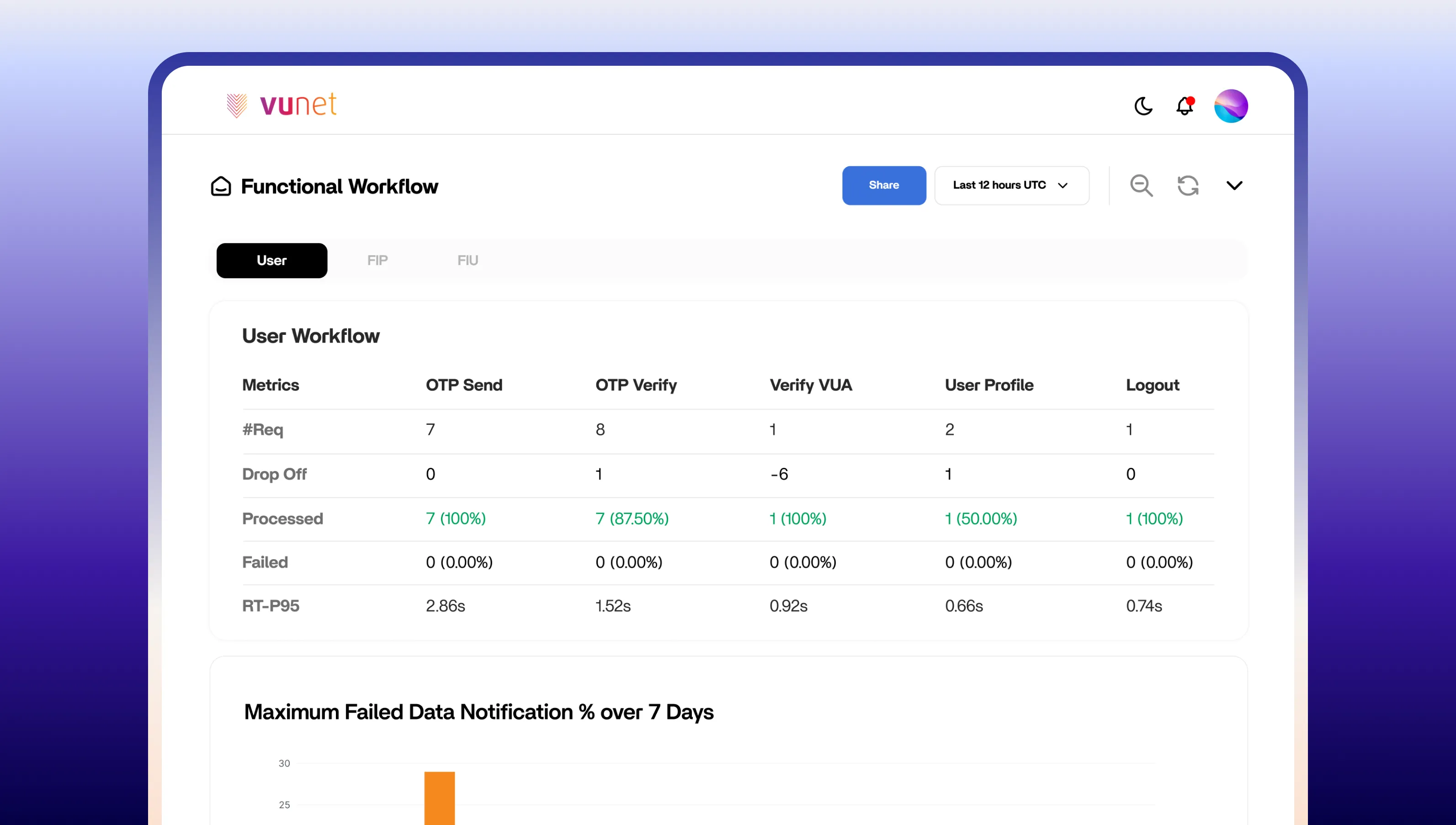Open notifications bell icon
1456x825 pixels.
pyautogui.click(x=1185, y=106)
